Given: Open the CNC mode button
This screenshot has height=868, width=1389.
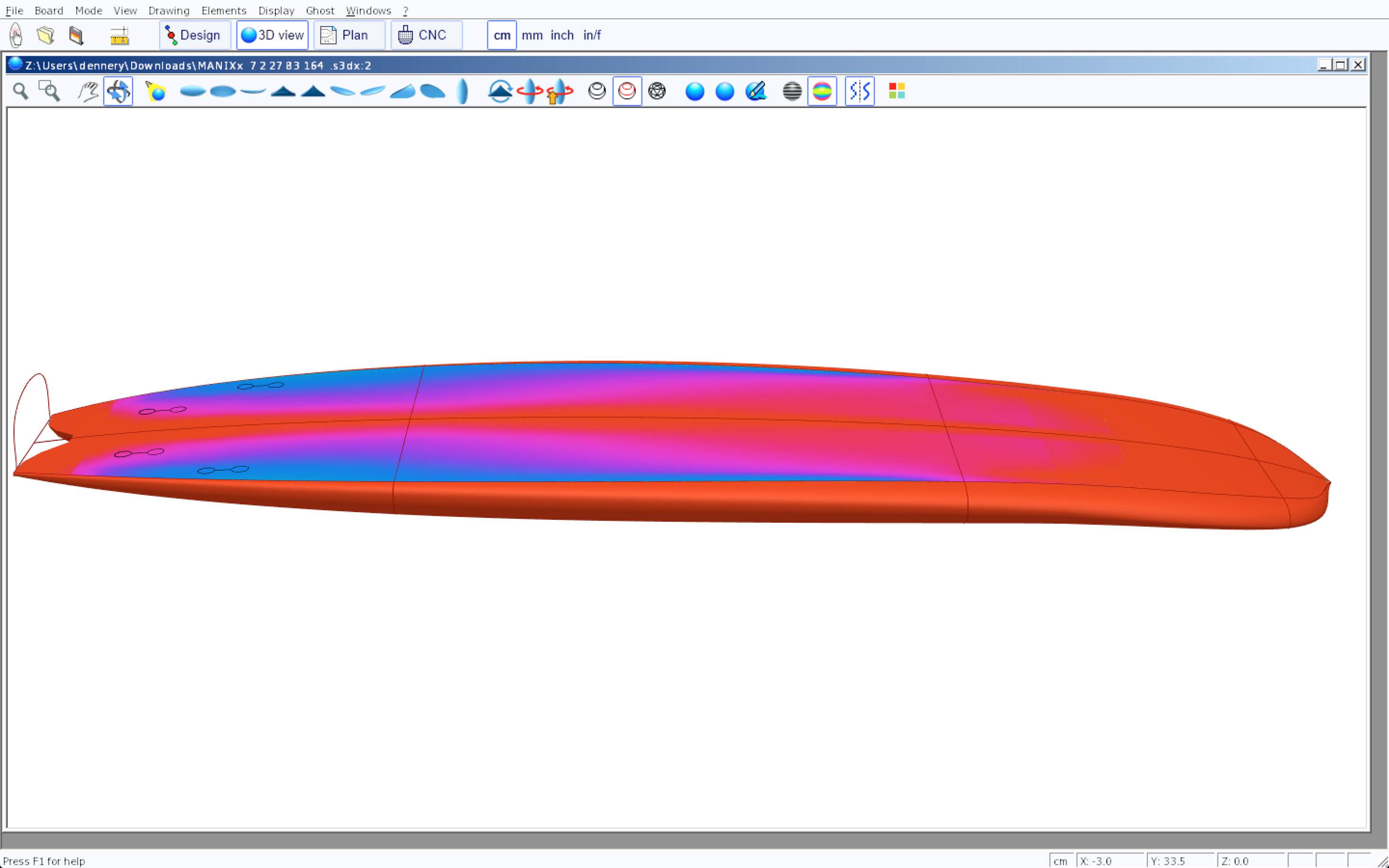Looking at the screenshot, I should pos(426,35).
